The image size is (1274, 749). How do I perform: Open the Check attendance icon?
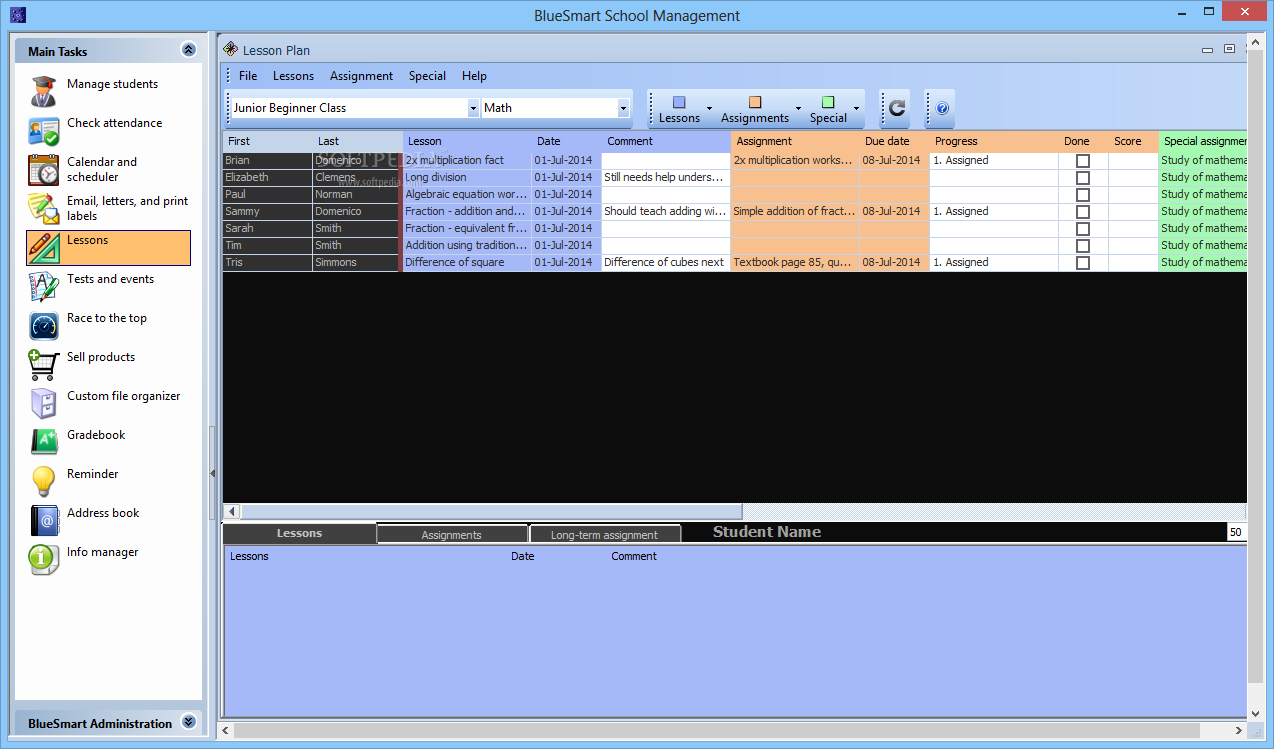point(43,131)
